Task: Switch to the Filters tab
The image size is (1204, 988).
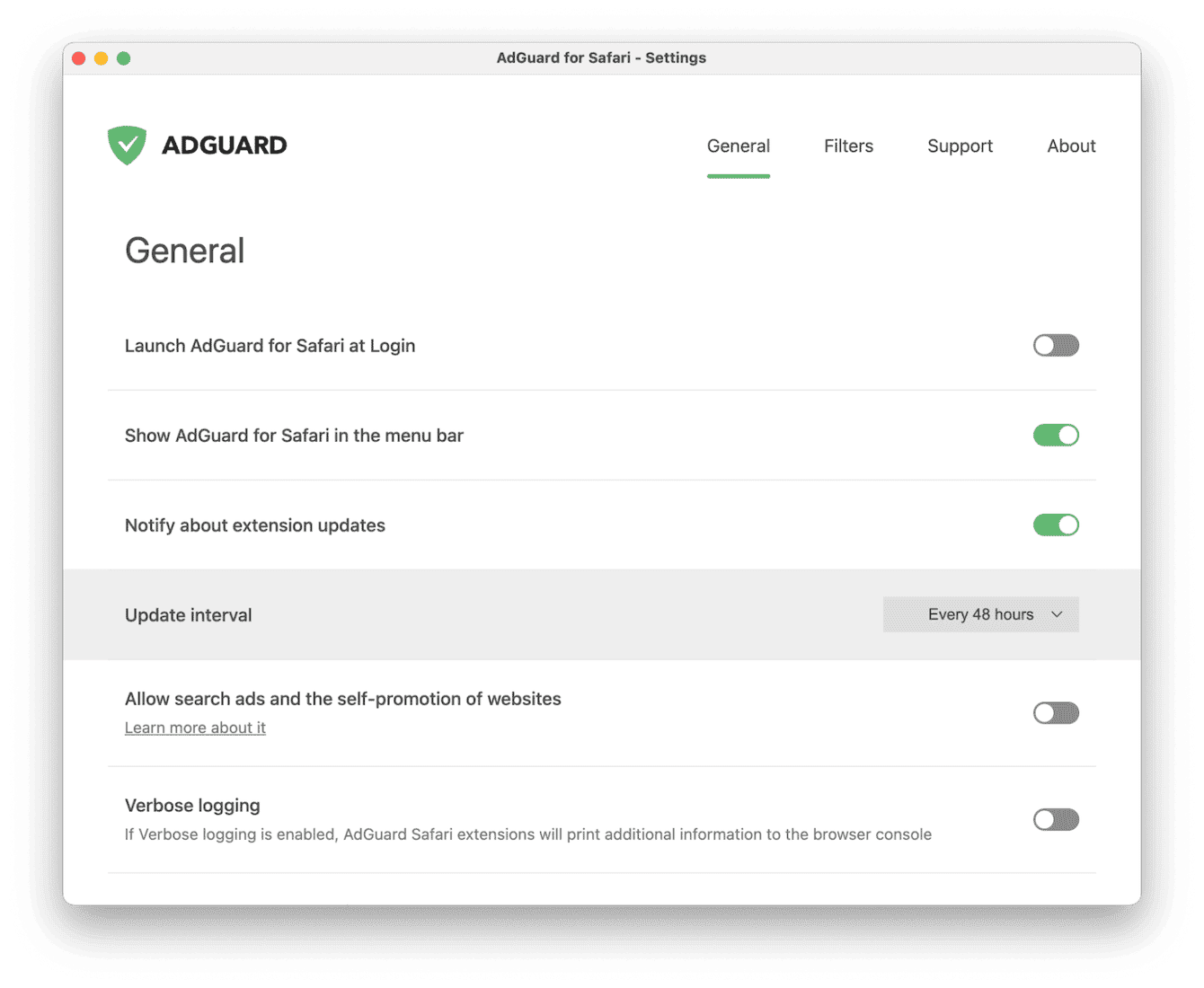Action: point(848,146)
